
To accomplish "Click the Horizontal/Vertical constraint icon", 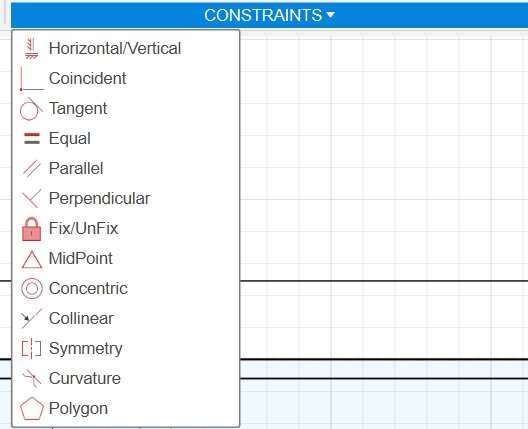I will click(31, 48).
